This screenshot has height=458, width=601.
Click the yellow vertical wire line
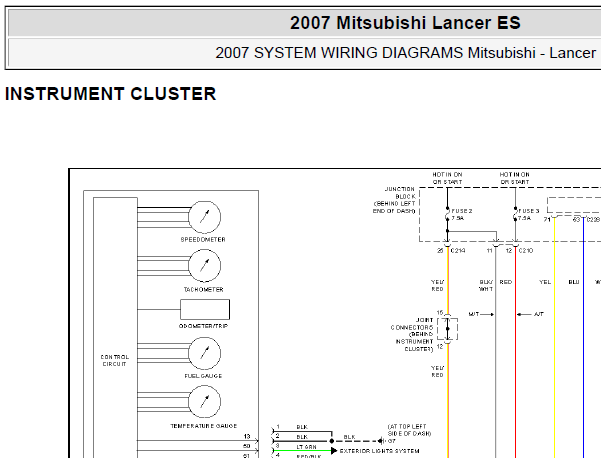(554, 337)
